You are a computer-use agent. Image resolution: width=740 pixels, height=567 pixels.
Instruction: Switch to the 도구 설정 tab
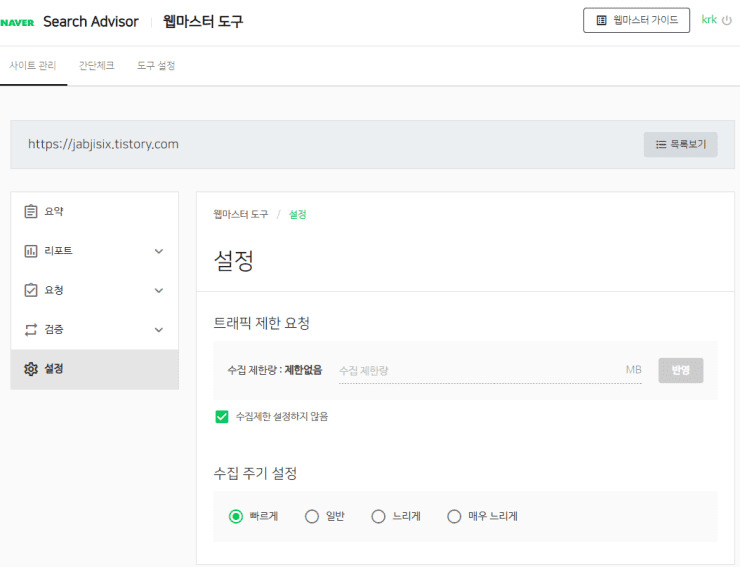[x=156, y=66]
